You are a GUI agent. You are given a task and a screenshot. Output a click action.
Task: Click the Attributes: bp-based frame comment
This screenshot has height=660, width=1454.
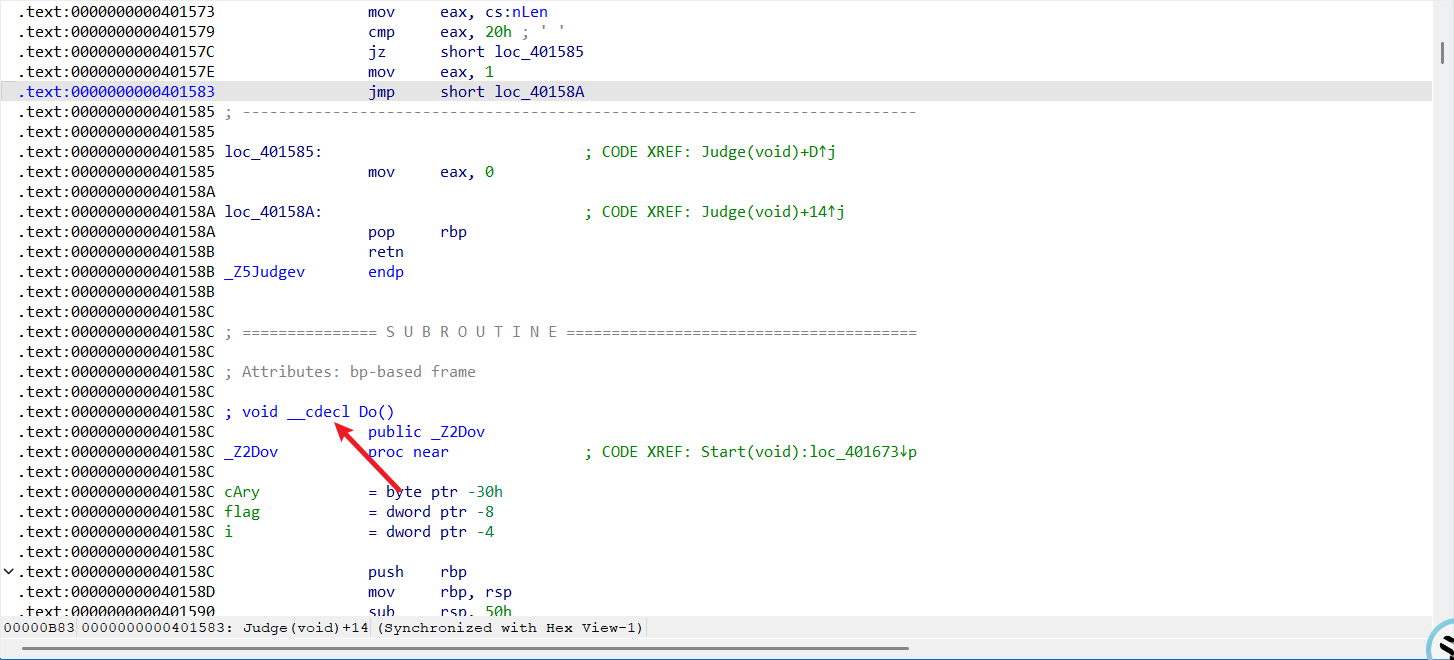(x=350, y=372)
